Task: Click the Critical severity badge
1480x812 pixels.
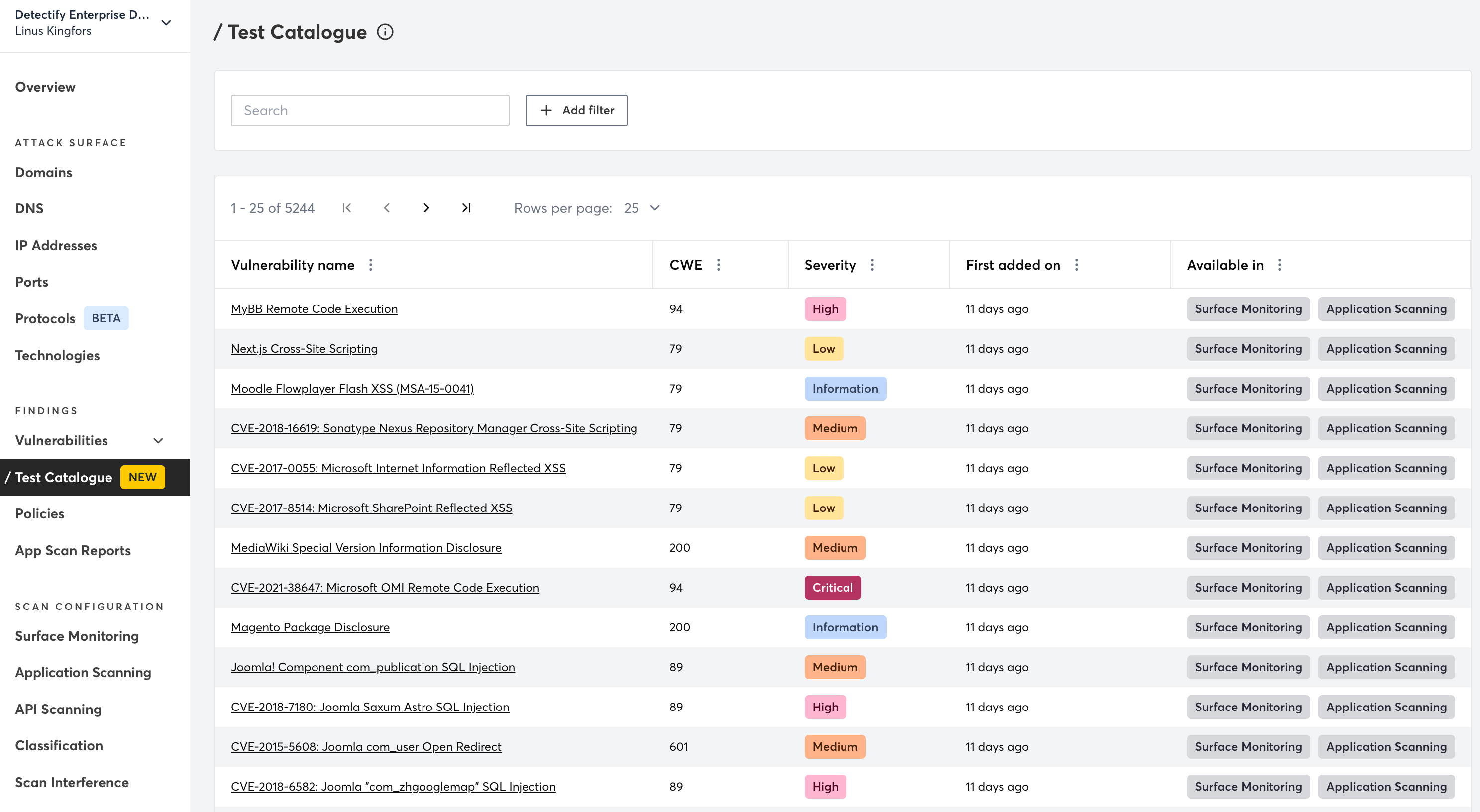Action: click(833, 588)
